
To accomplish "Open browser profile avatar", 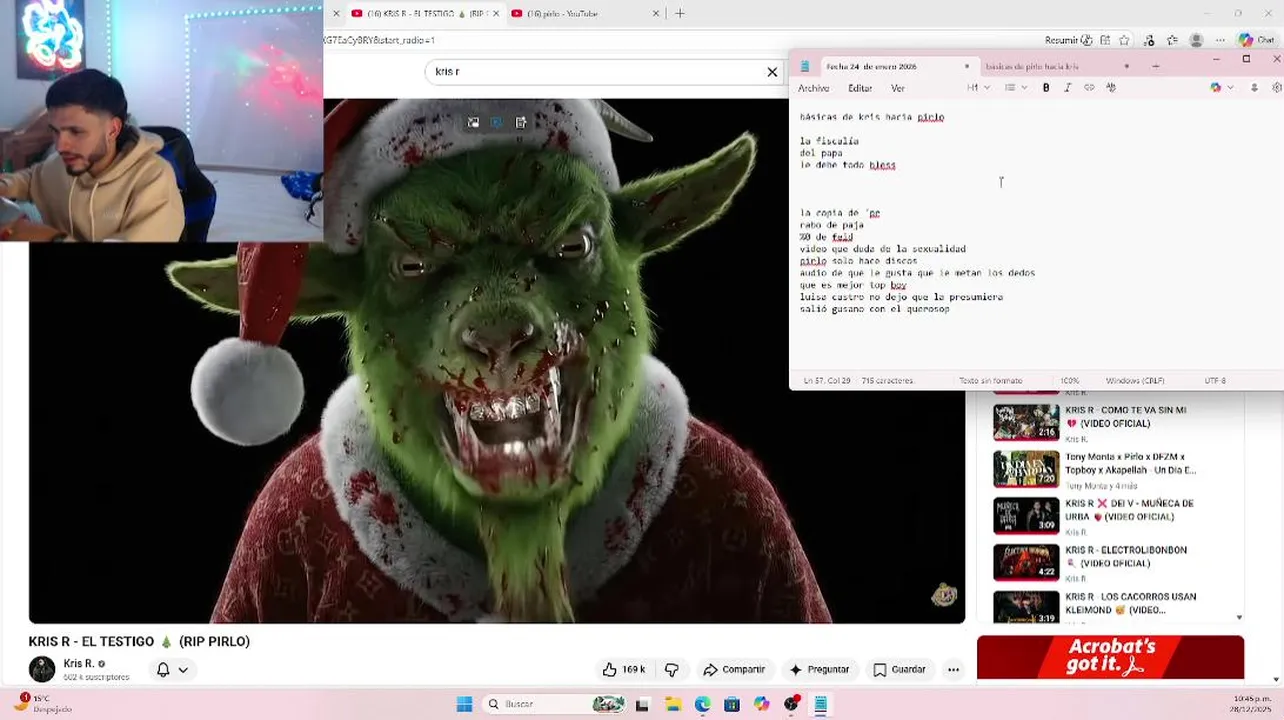I will pyautogui.click(x=1196, y=40).
